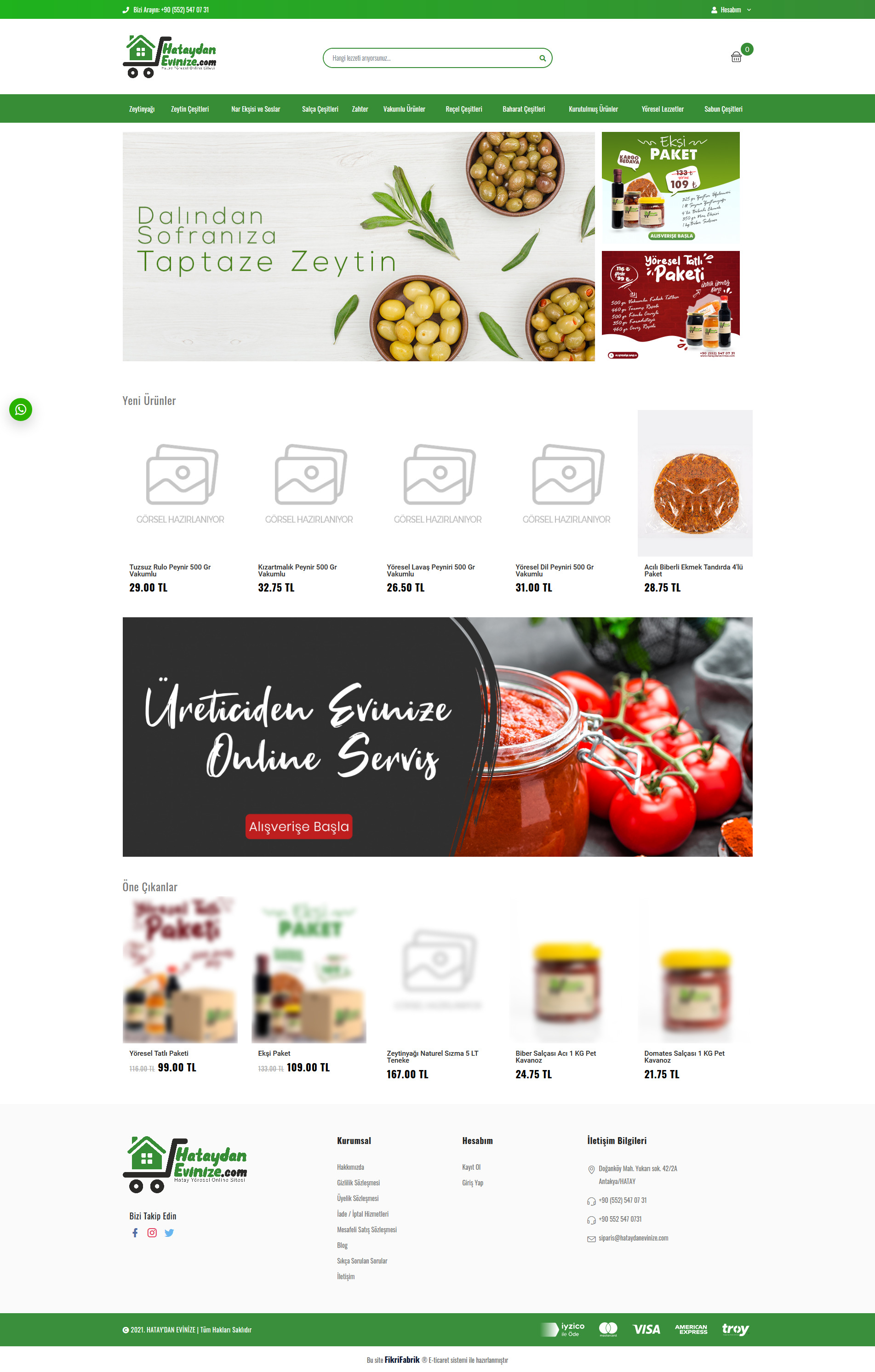Image resolution: width=875 pixels, height=1372 pixels.
Task: Open the Zeytin Çeşitleri menu
Action: pos(190,109)
